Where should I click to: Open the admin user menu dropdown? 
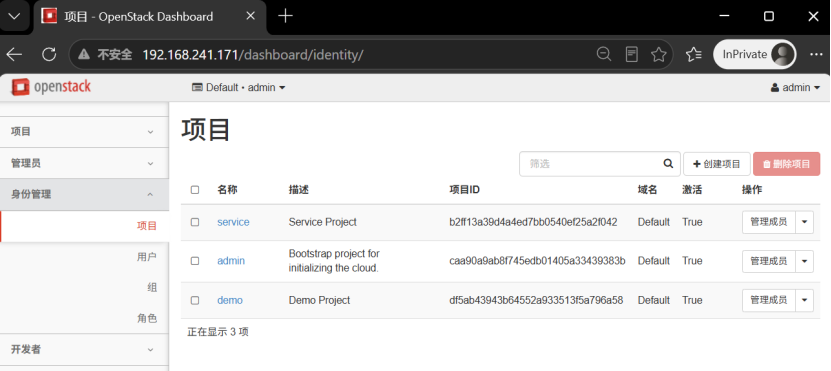(795, 87)
